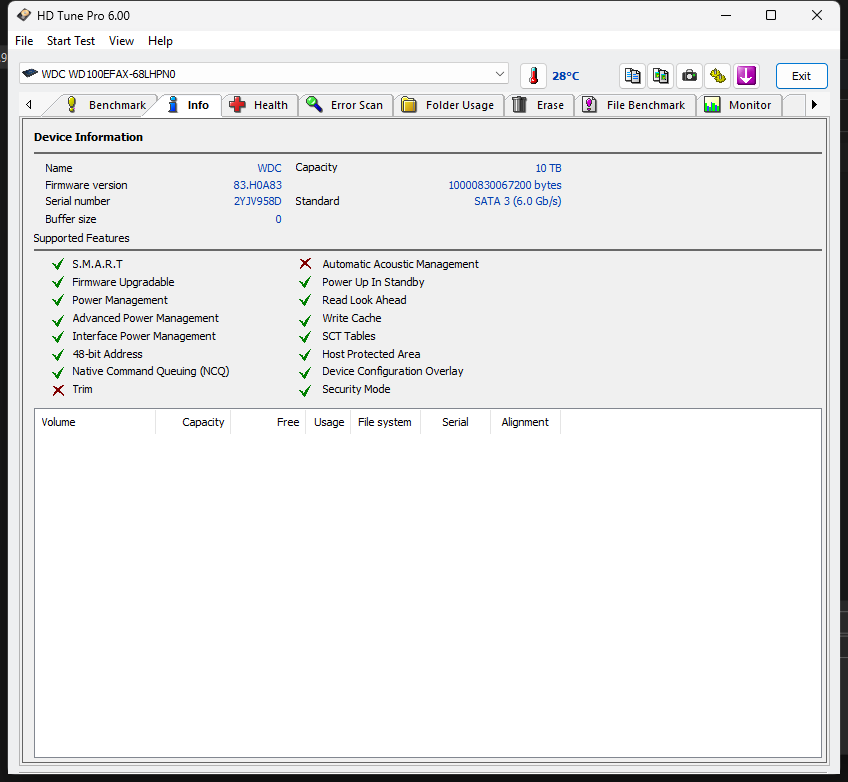Click the HD Tune Pro title bar icon
Screen dimensions: 848x782
[24, 15]
